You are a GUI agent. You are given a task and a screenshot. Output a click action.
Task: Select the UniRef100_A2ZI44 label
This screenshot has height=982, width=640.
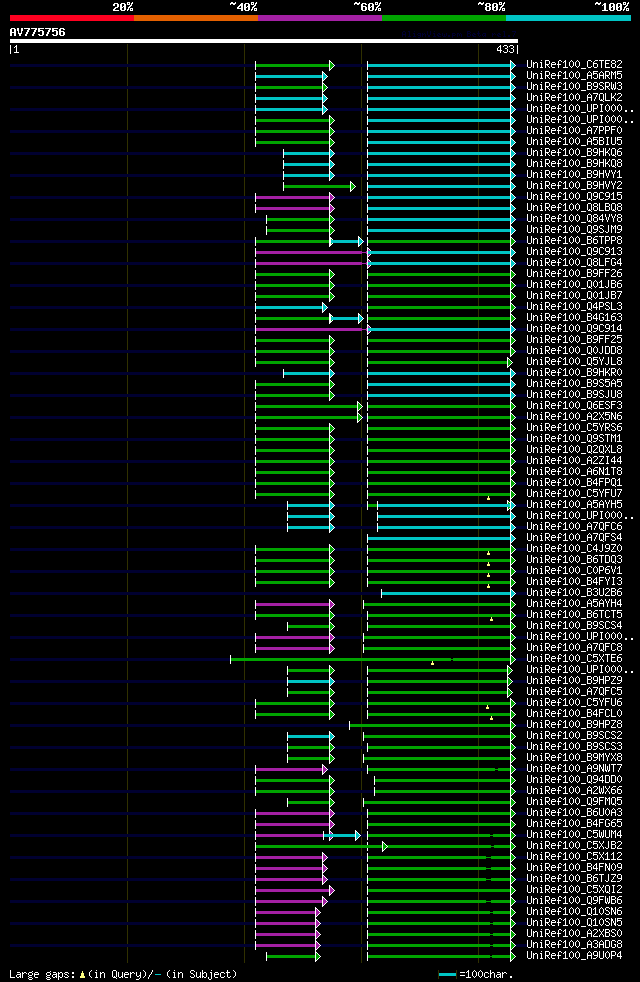tap(574, 461)
